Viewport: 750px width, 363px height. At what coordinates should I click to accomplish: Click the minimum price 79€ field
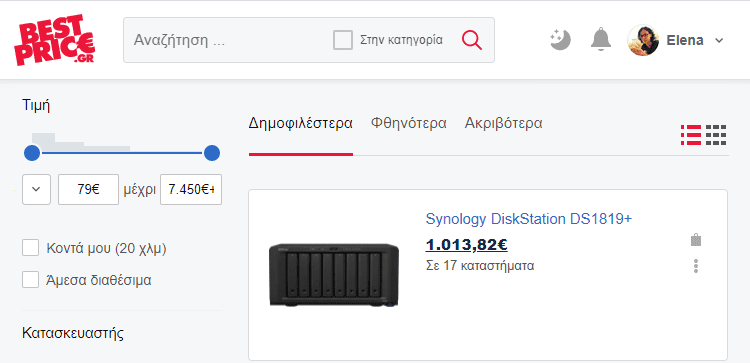[88, 189]
